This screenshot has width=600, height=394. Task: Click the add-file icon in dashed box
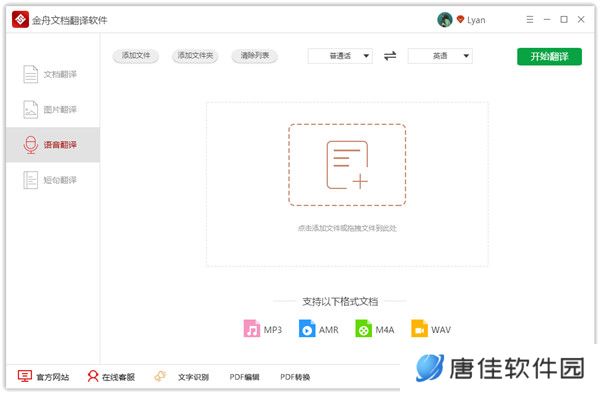pyautogui.click(x=347, y=165)
